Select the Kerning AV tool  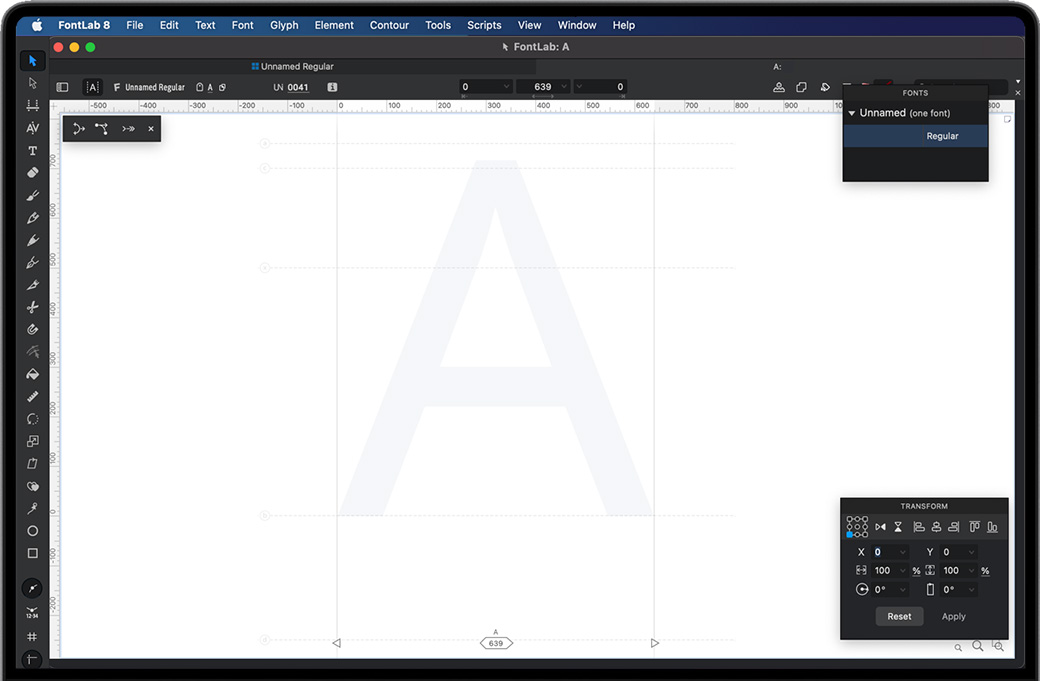(32, 128)
